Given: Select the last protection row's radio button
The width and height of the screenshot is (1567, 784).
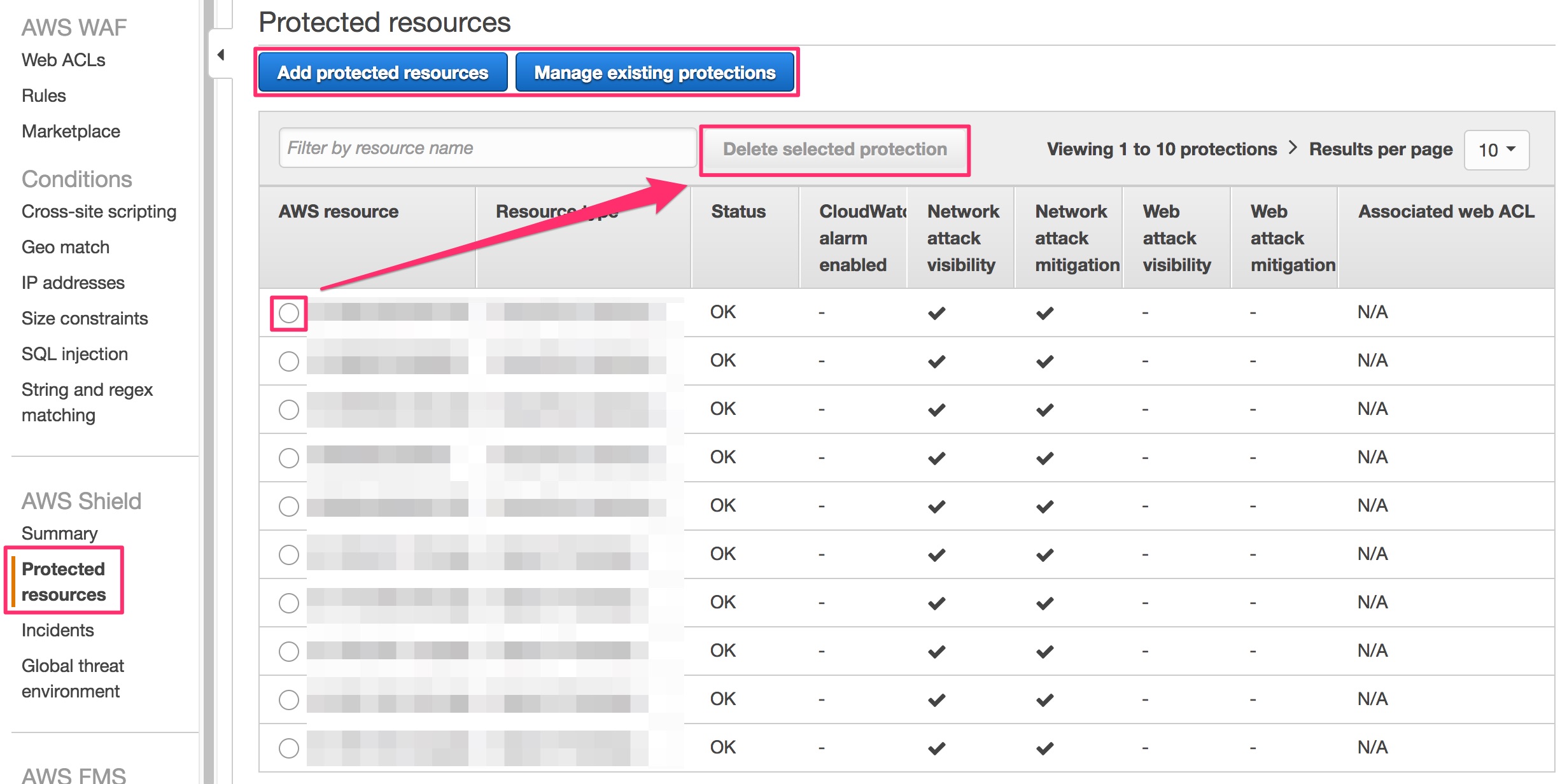Looking at the screenshot, I should click(290, 747).
